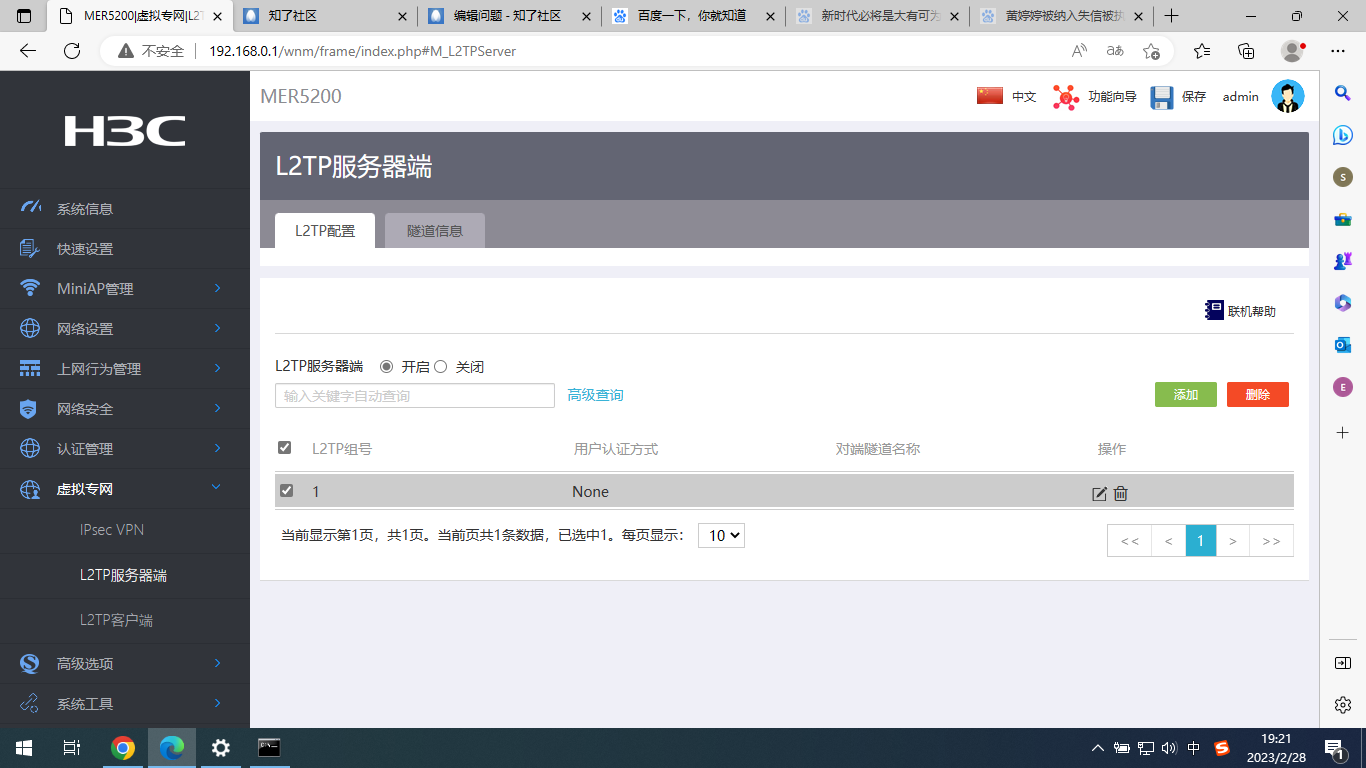1366x768 pixels.
Task: Click the Quick Setup sidebar icon
Action: (x=30, y=249)
